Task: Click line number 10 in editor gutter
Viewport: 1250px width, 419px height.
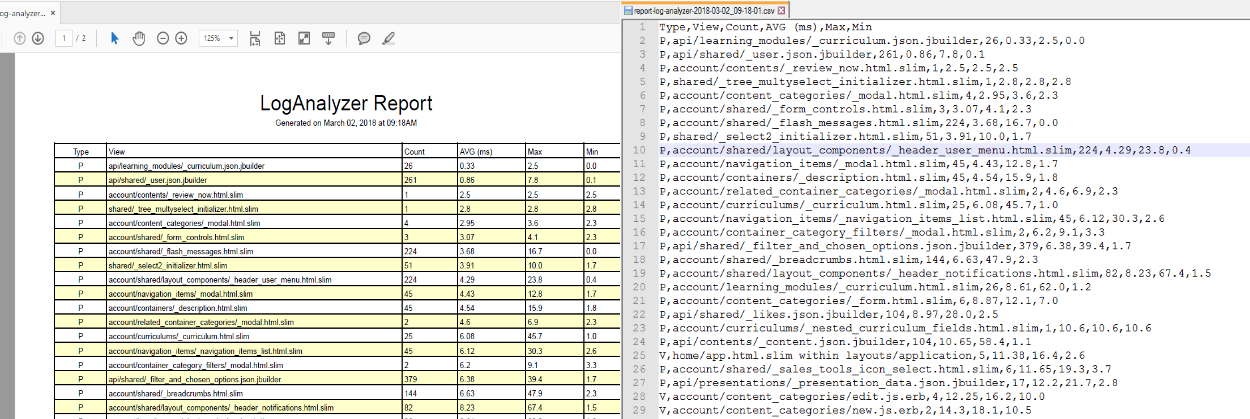Action: coord(639,150)
